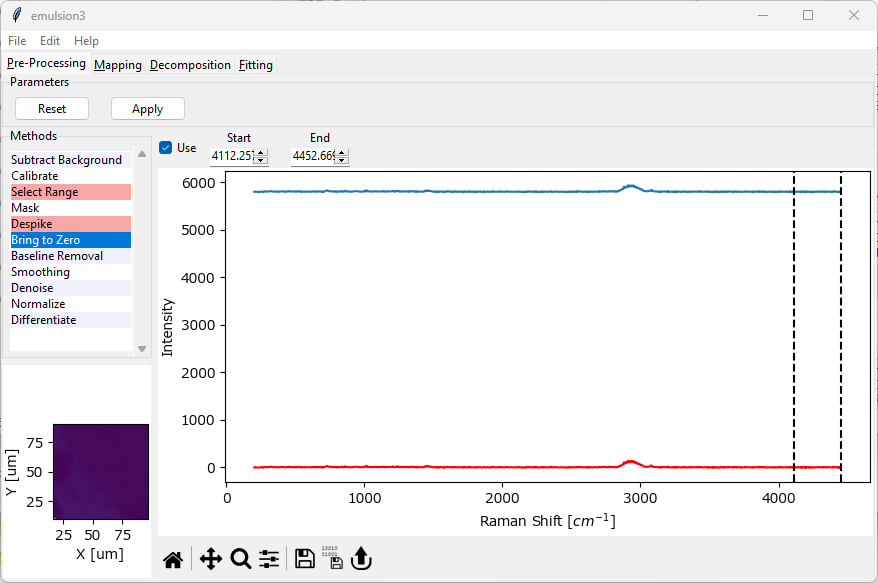Viewport: 878px width, 583px height.
Task: Click the Home reset-view icon
Action: point(173,559)
